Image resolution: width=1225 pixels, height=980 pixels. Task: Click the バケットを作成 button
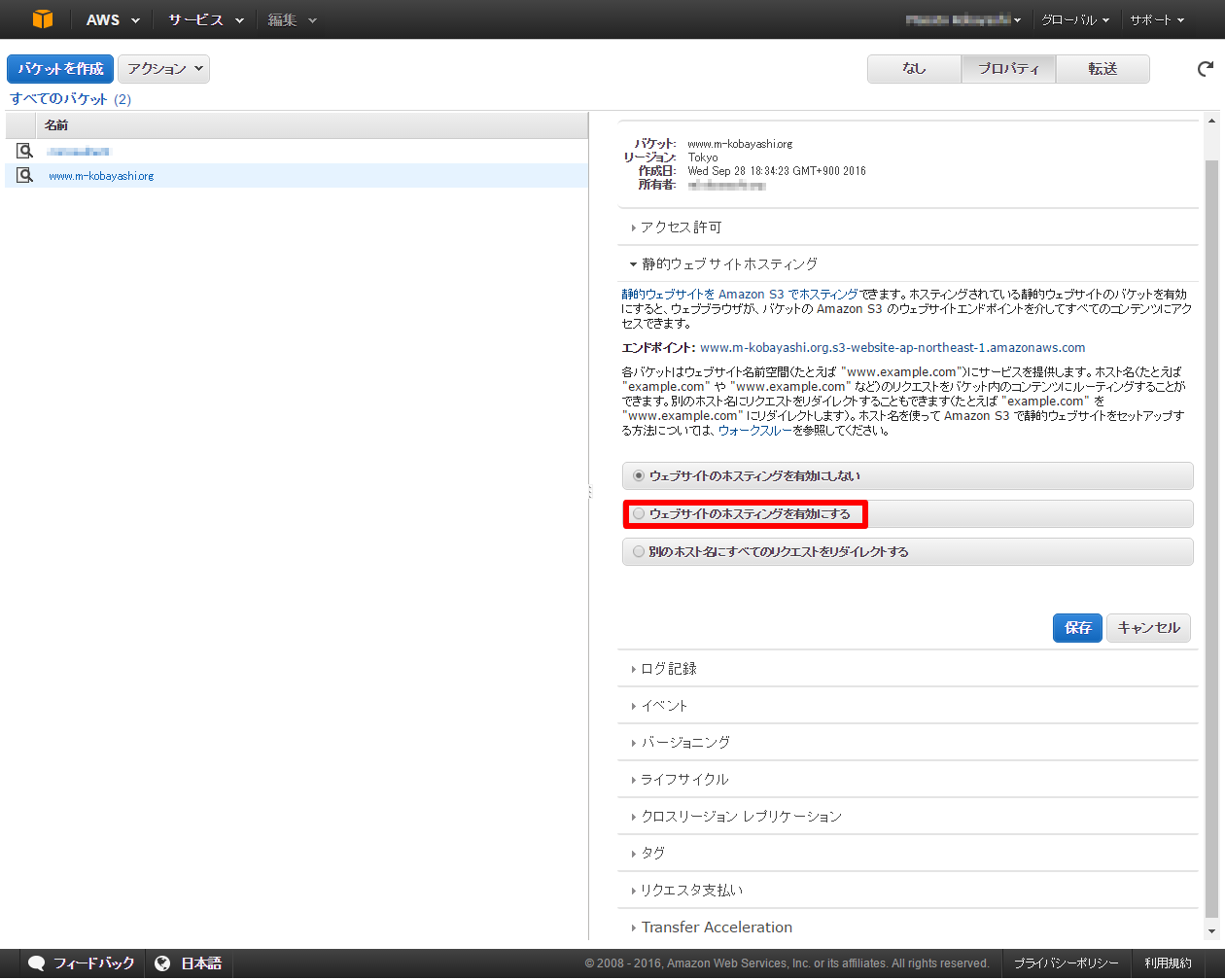[x=60, y=69]
